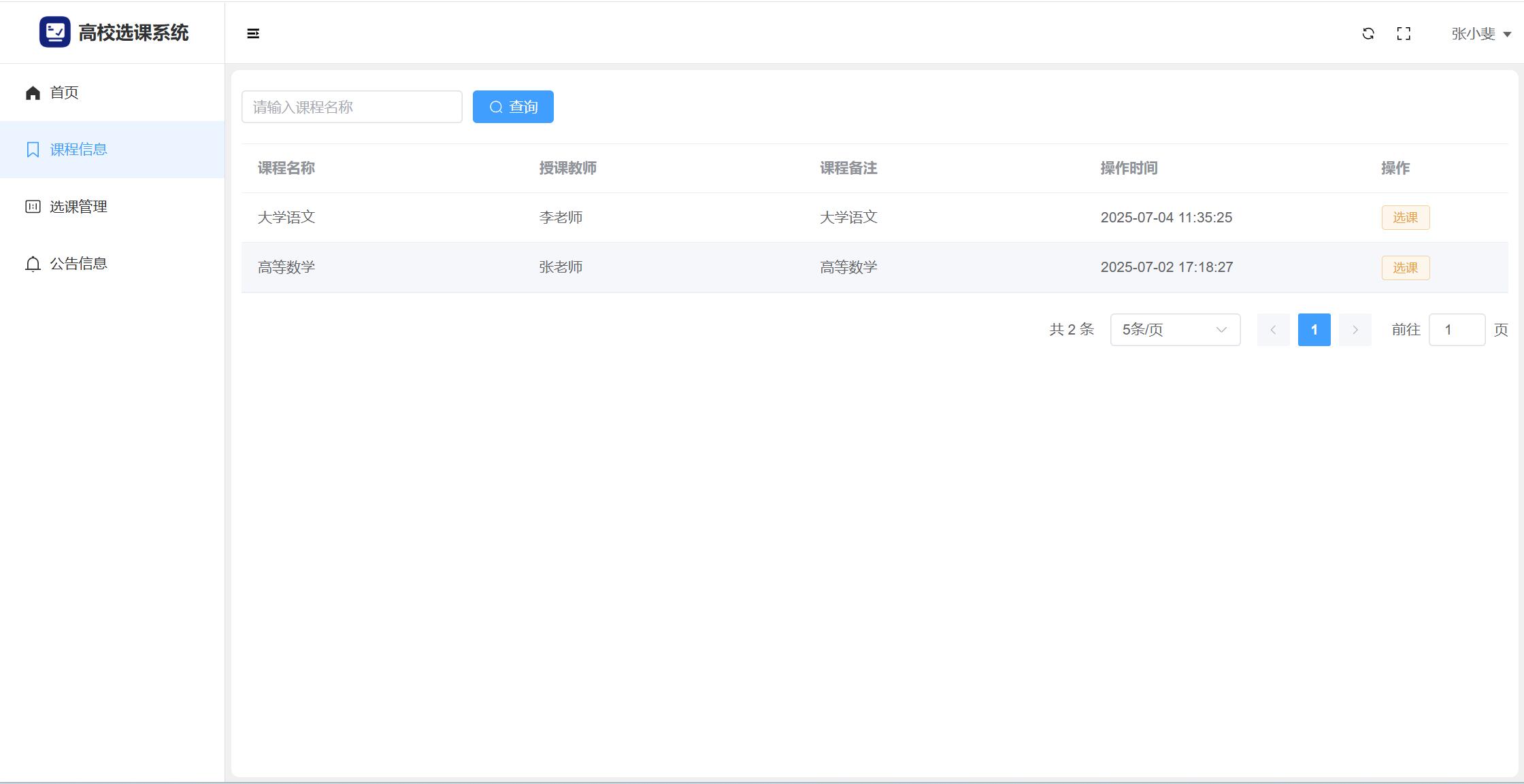Click the bookmark icon beside 课程信息
The width and height of the screenshot is (1524, 784).
coord(33,150)
